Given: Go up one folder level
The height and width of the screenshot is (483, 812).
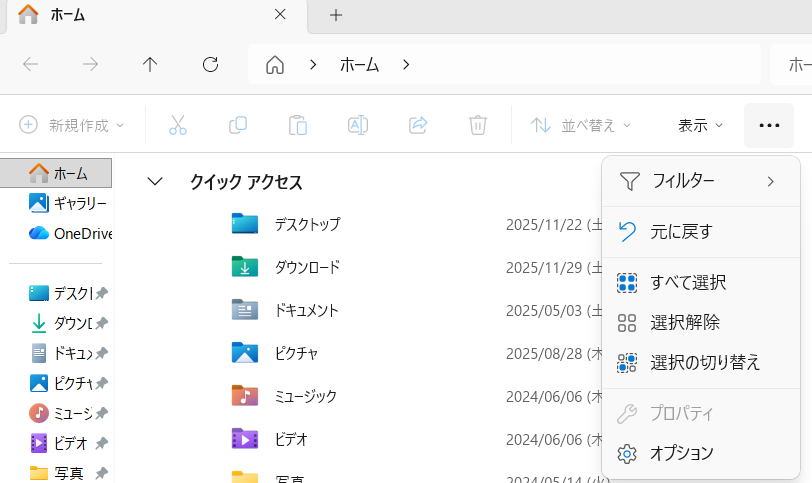Looking at the screenshot, I should [x=150, y=65].
